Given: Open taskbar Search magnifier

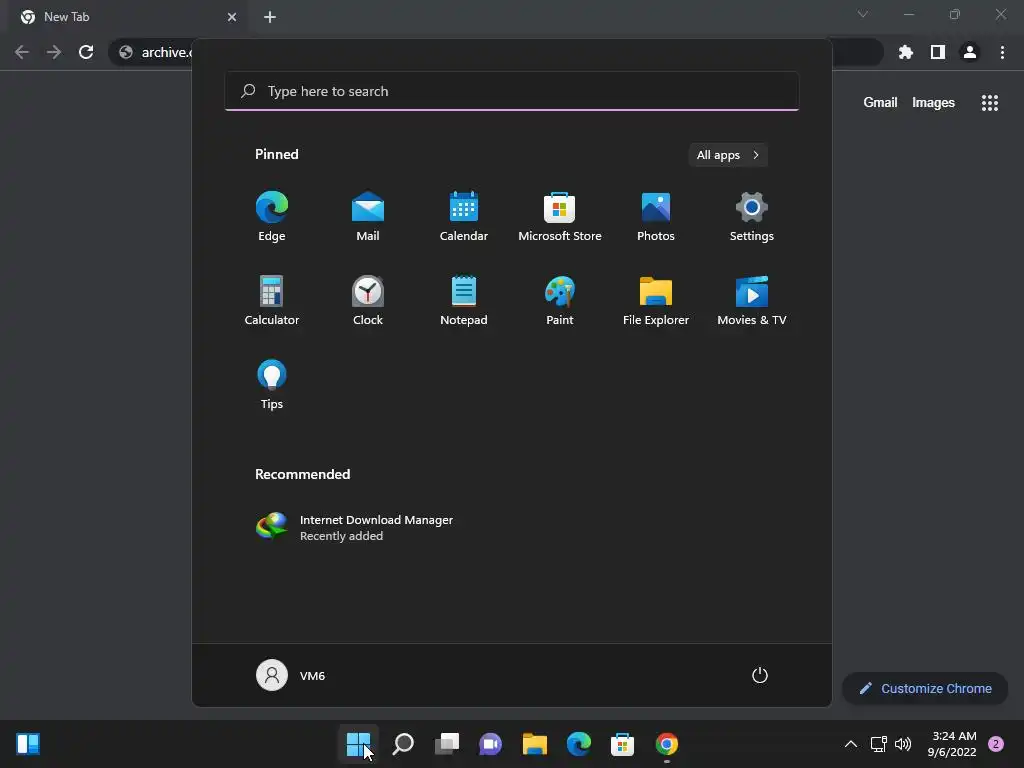Looking at the screenshot, I should pyautogui.click(x=403, y=744).
